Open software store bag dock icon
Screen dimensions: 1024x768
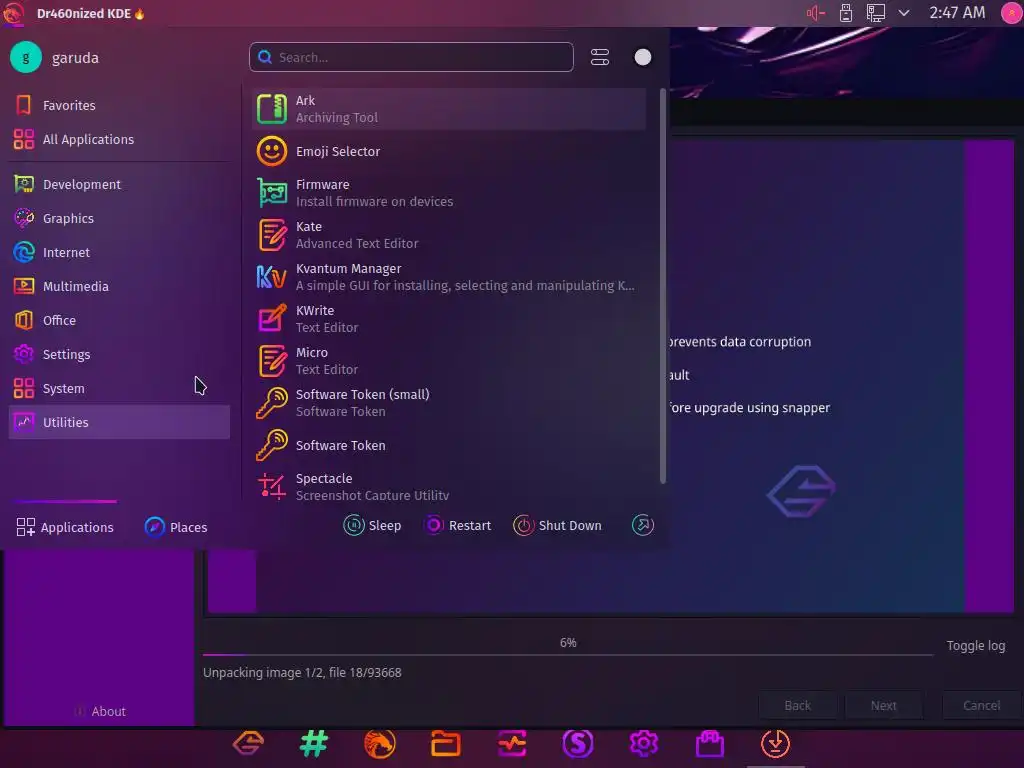tap(710, 743)
